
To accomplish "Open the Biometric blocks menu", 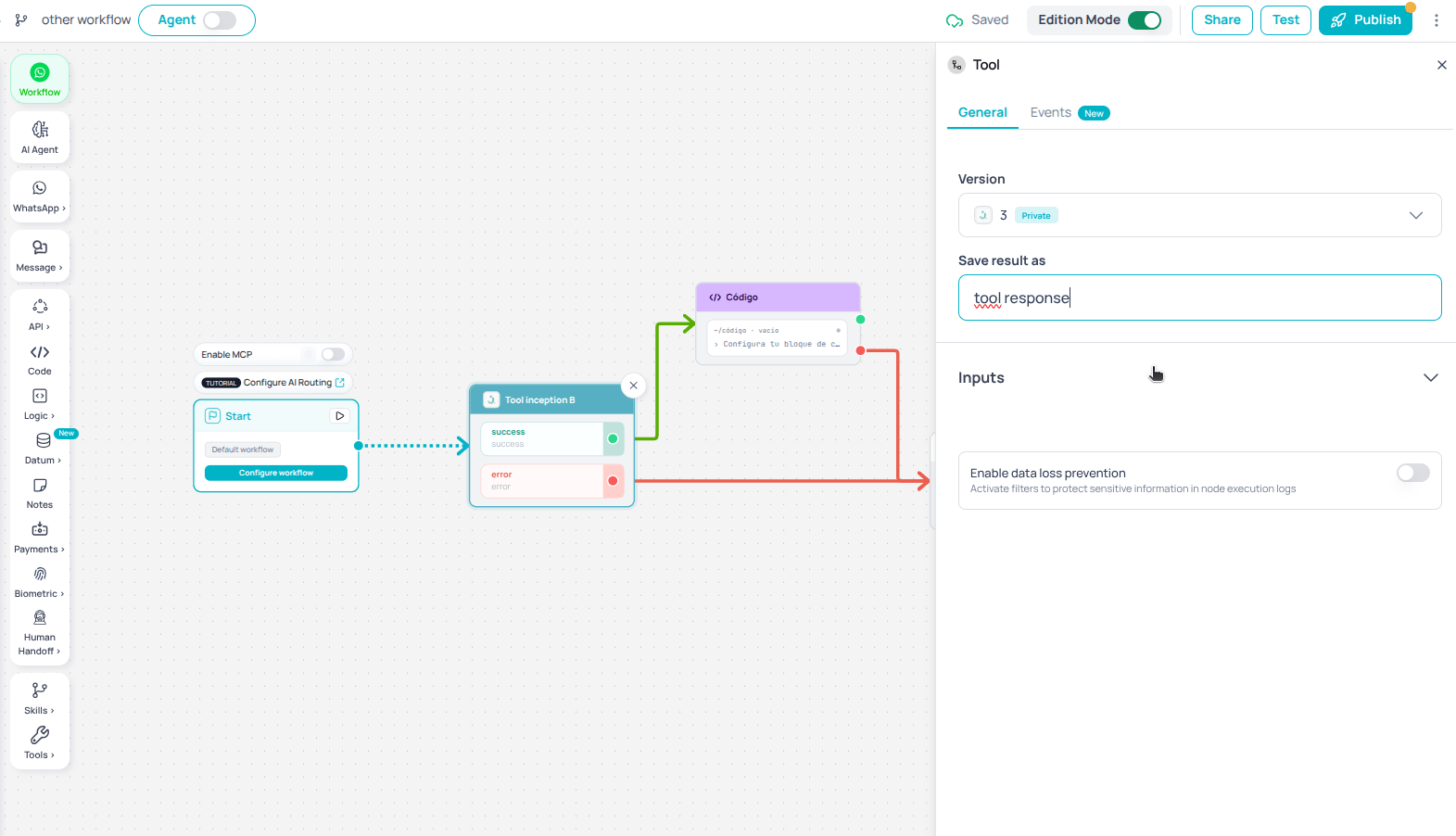I will pos(40,582).
